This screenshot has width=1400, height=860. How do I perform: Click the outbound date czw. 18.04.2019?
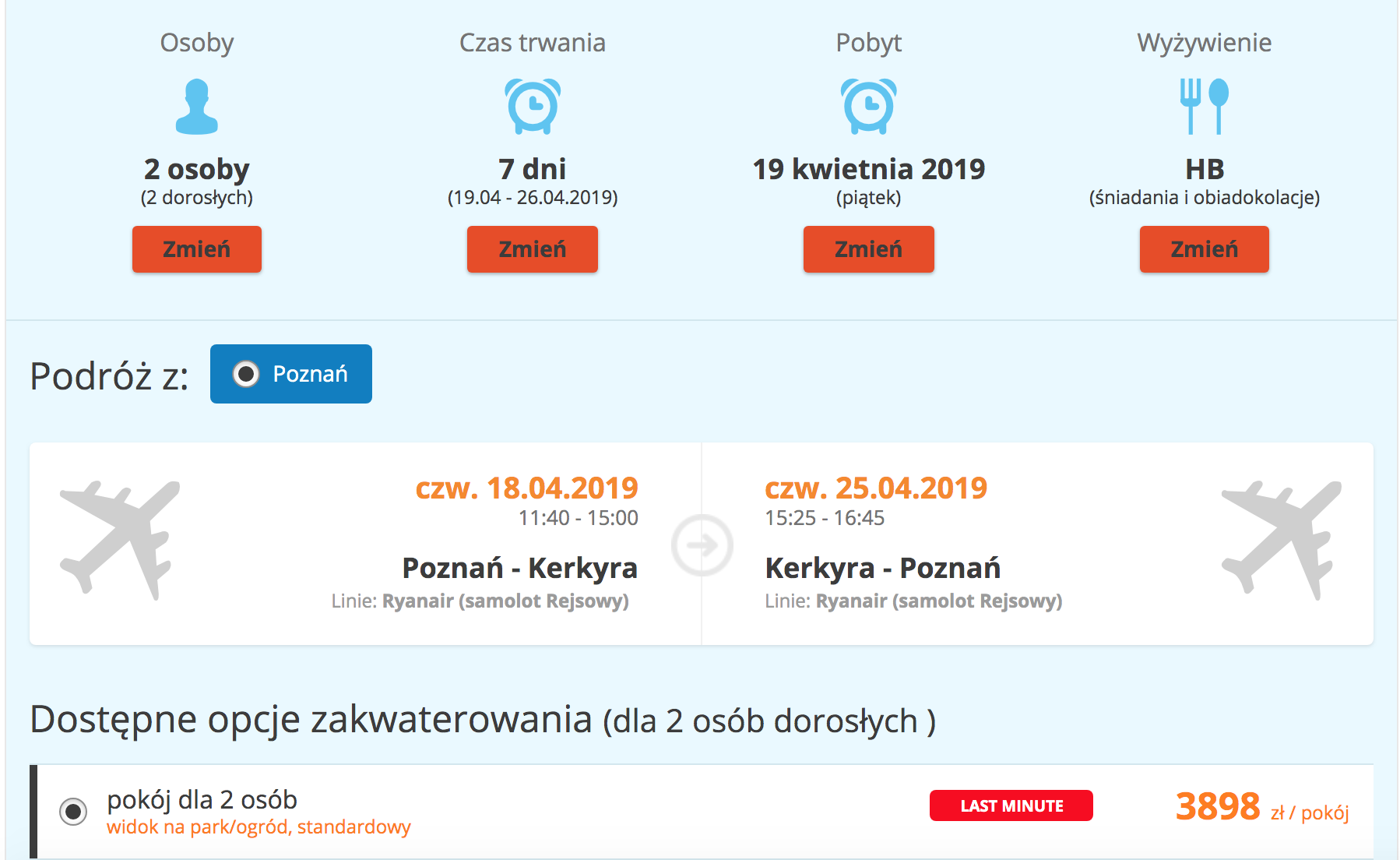tap(526, 488)
